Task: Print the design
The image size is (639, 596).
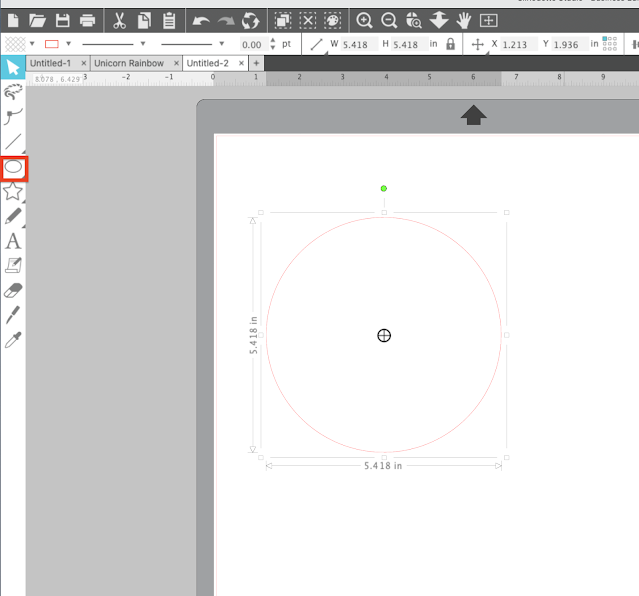Action: pyautogui.click(x=87, y=20)
